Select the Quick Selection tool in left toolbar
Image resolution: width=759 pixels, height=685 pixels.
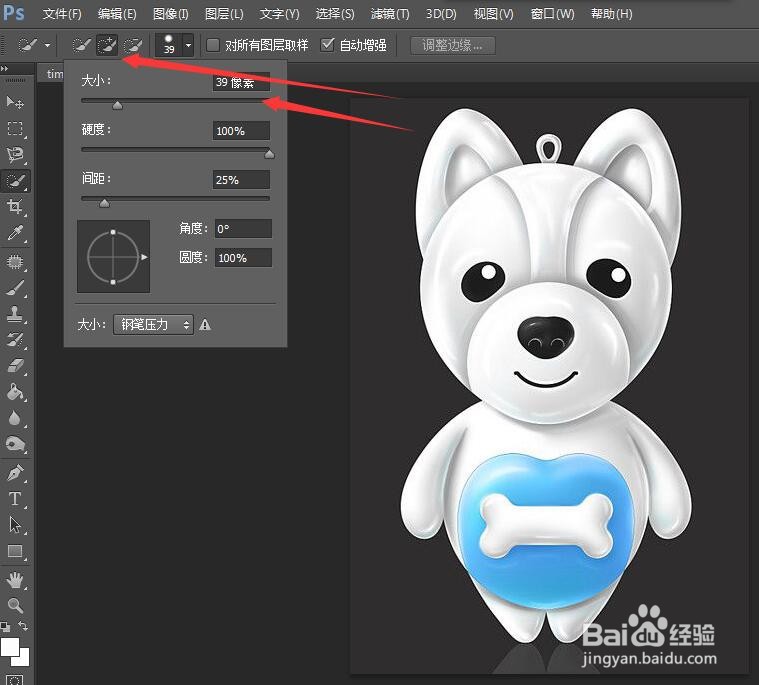click(15, 181)
